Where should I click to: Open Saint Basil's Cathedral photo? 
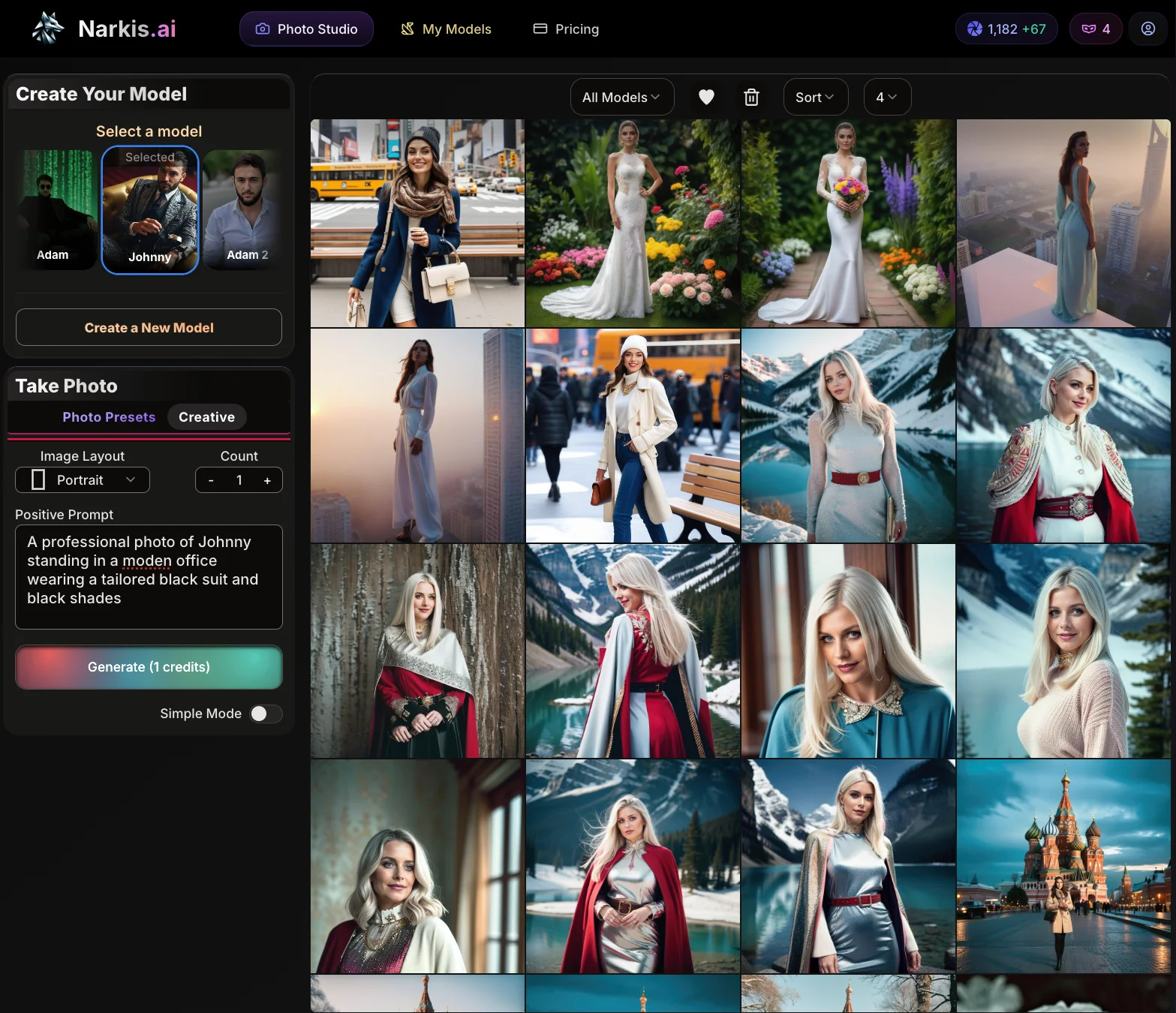tap(1063, 866)
